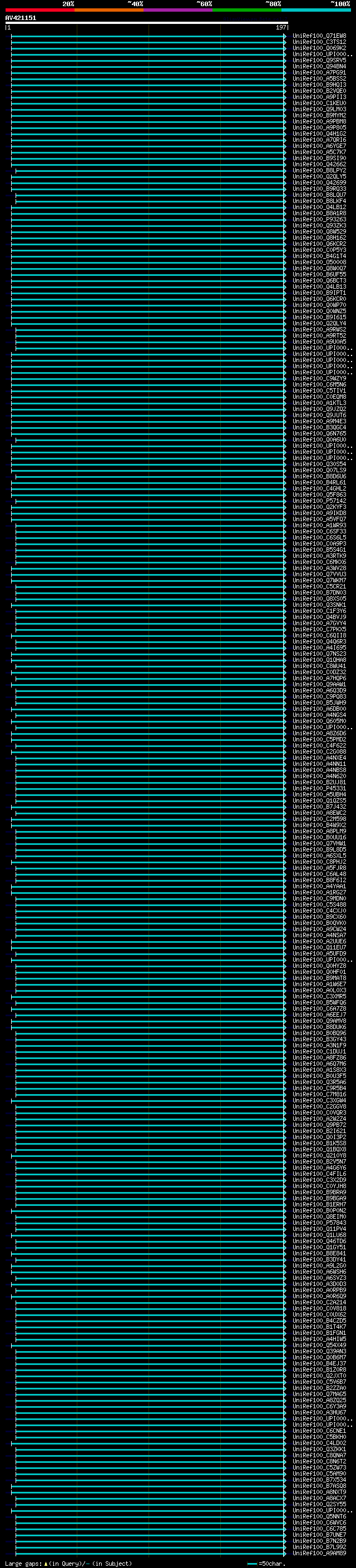Click the red 20% identity legend bar
356x1568 pixels.
(x=39, y=10)
